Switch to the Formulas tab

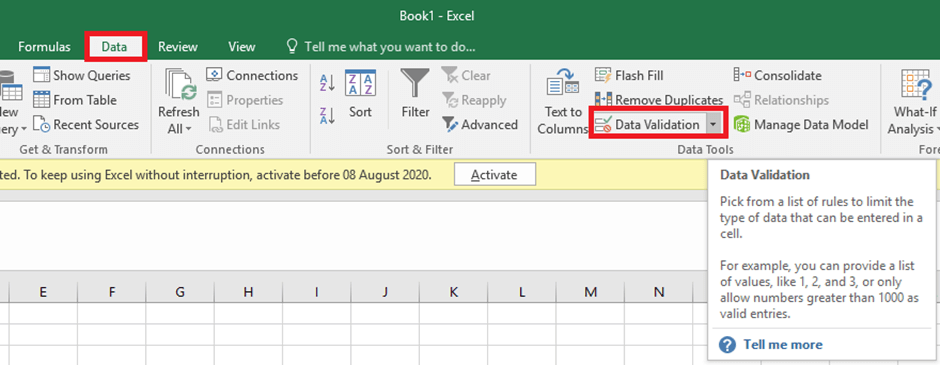[44, 47]
